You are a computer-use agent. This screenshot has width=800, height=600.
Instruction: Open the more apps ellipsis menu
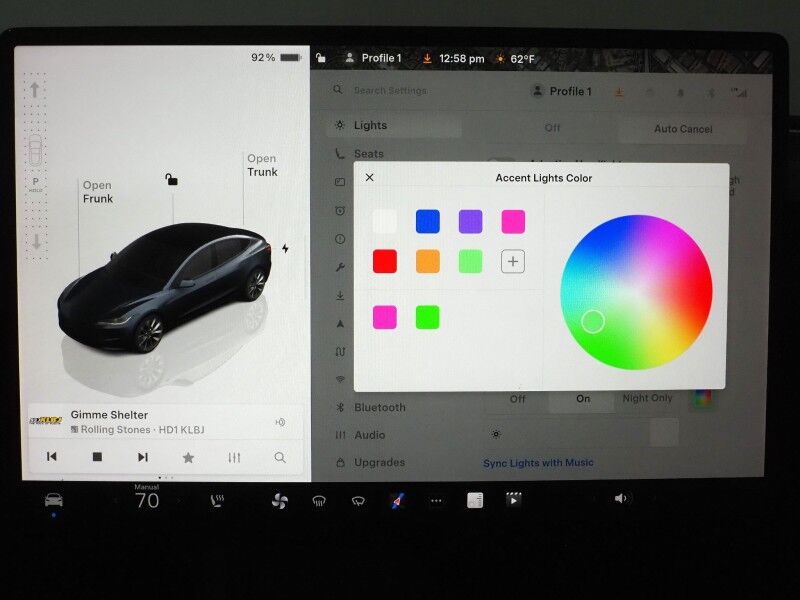click(436, 501)
